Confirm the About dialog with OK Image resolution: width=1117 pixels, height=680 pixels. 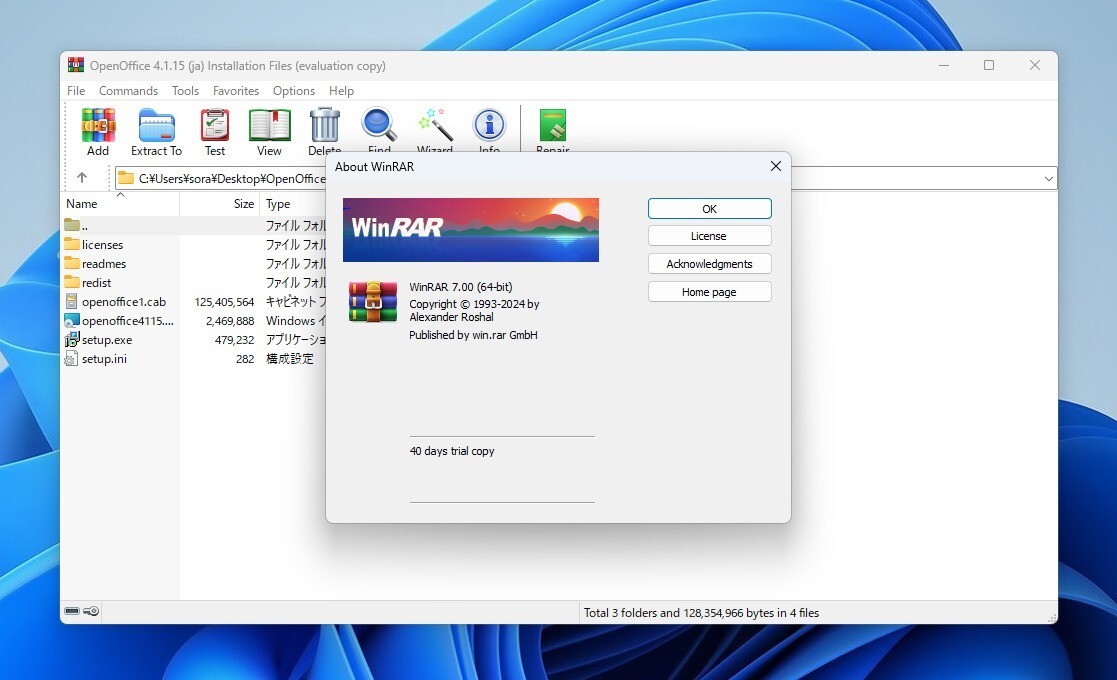(x=709, y=208)
